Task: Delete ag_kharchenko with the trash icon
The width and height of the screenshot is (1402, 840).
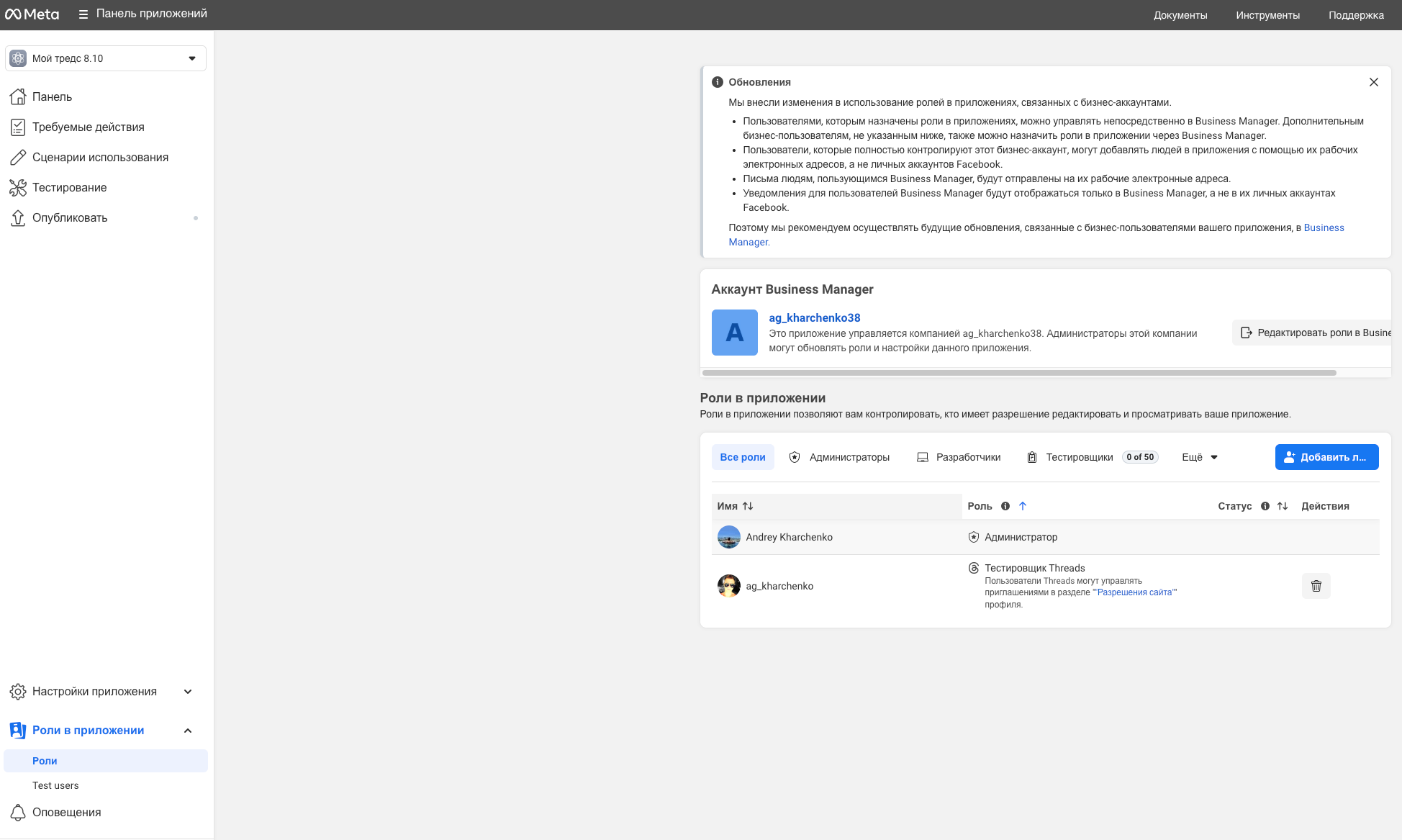Action: pyautogui.click(x=1316, y=586)
